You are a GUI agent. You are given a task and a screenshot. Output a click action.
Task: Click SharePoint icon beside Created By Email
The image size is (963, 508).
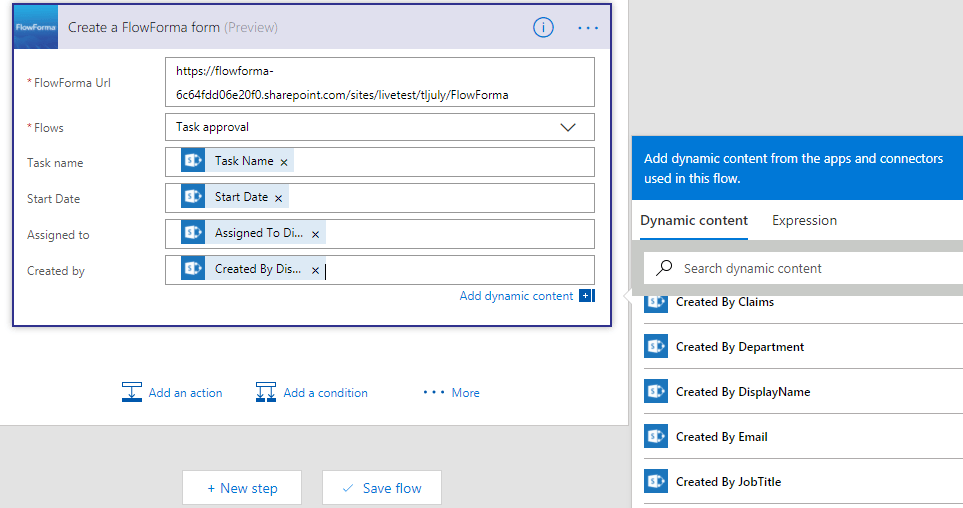656,437
